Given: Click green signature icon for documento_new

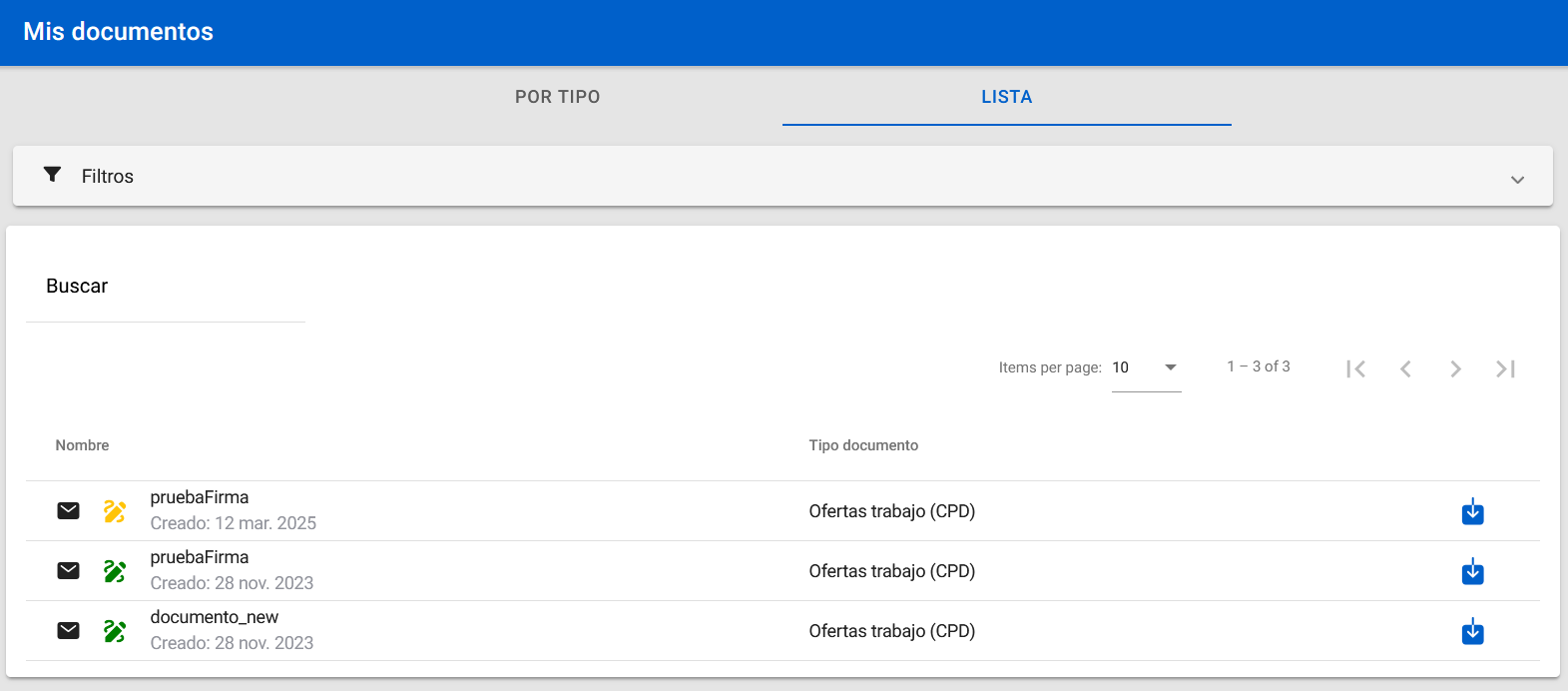Looking at the screenshot, I should click(x=115, y=631).
